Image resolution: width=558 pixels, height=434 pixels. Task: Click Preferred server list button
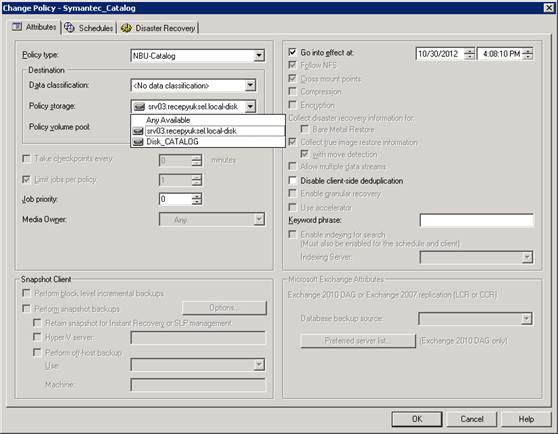coord(358,341)
